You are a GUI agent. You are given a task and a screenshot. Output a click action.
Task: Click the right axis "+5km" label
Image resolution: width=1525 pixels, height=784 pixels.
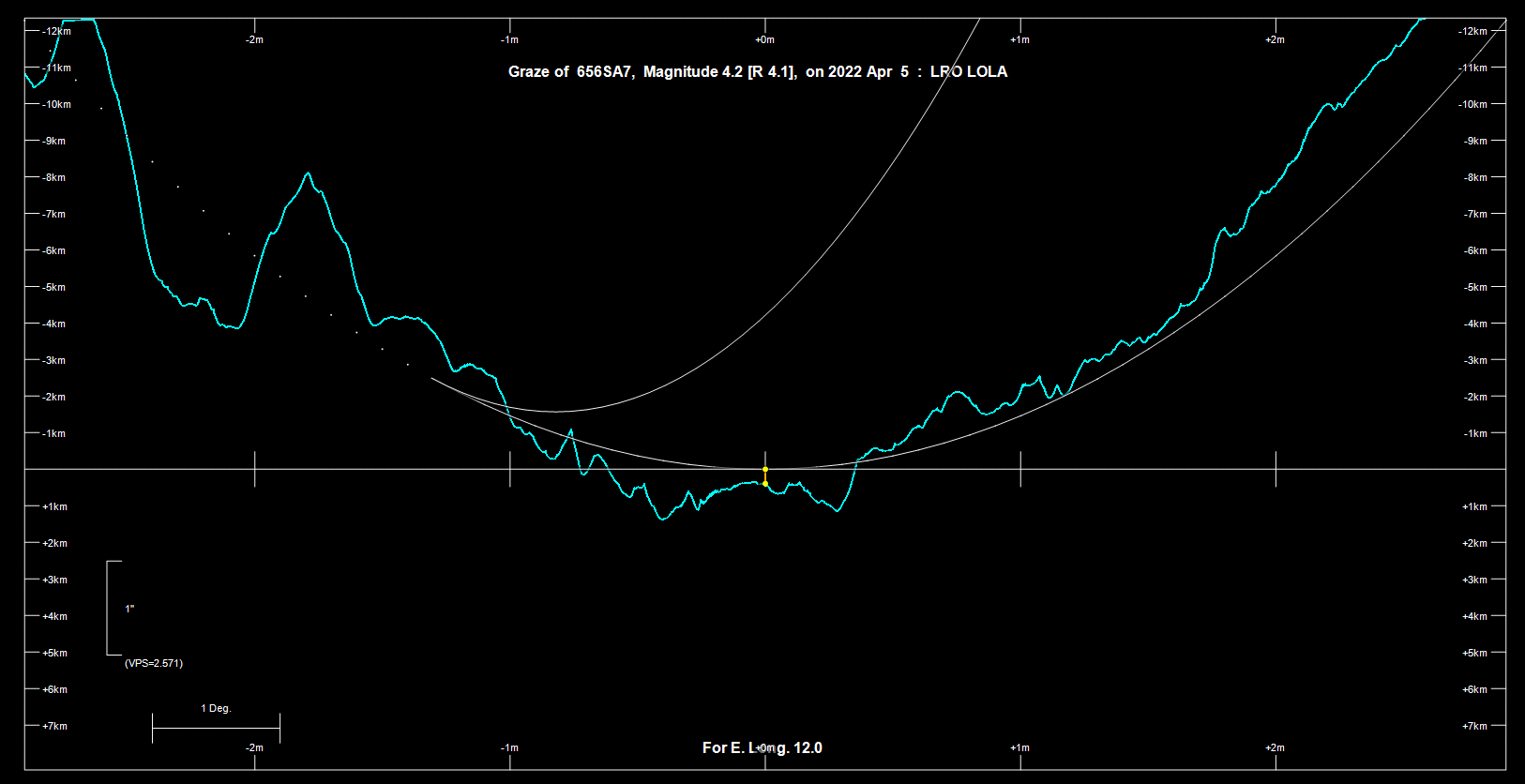1474,653
